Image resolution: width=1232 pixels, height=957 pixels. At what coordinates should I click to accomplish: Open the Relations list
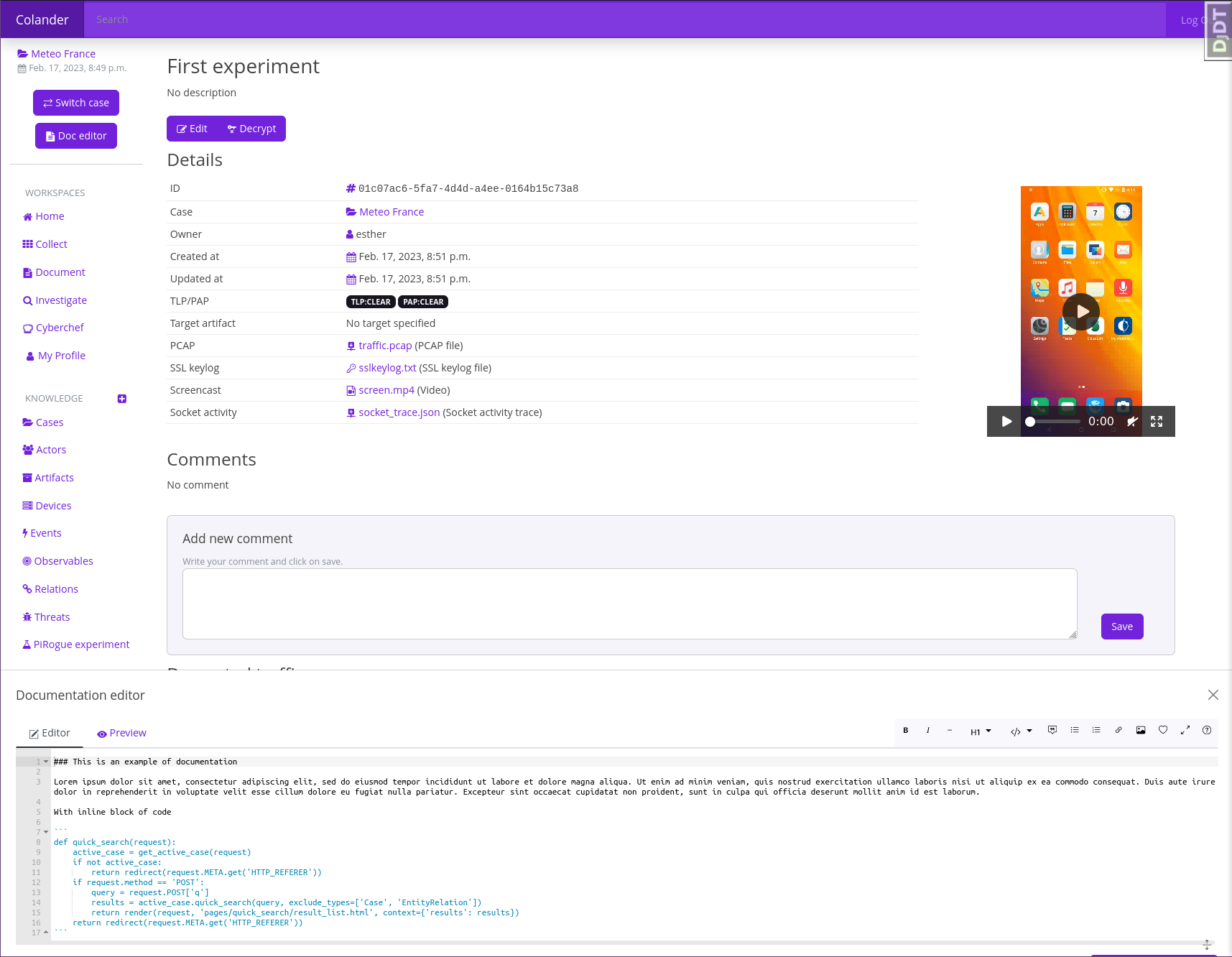[x=50, y=589]
